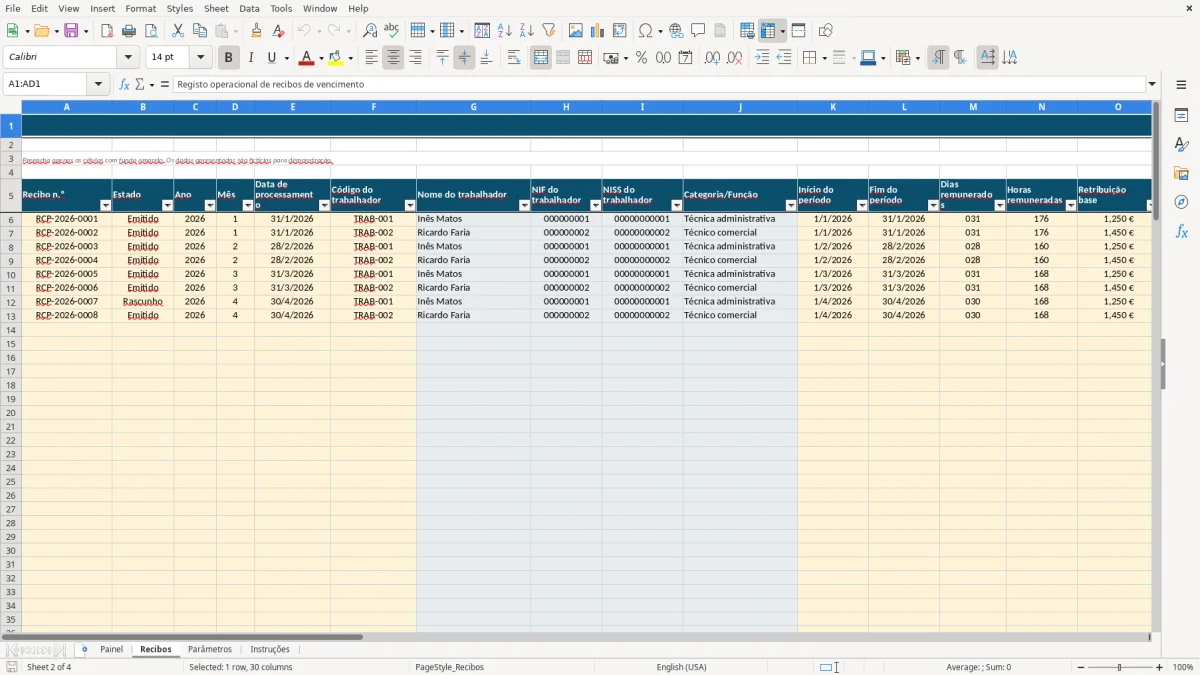Clear direct formatting
Viewport: 1200px width, 675px height.
point(279,31)
